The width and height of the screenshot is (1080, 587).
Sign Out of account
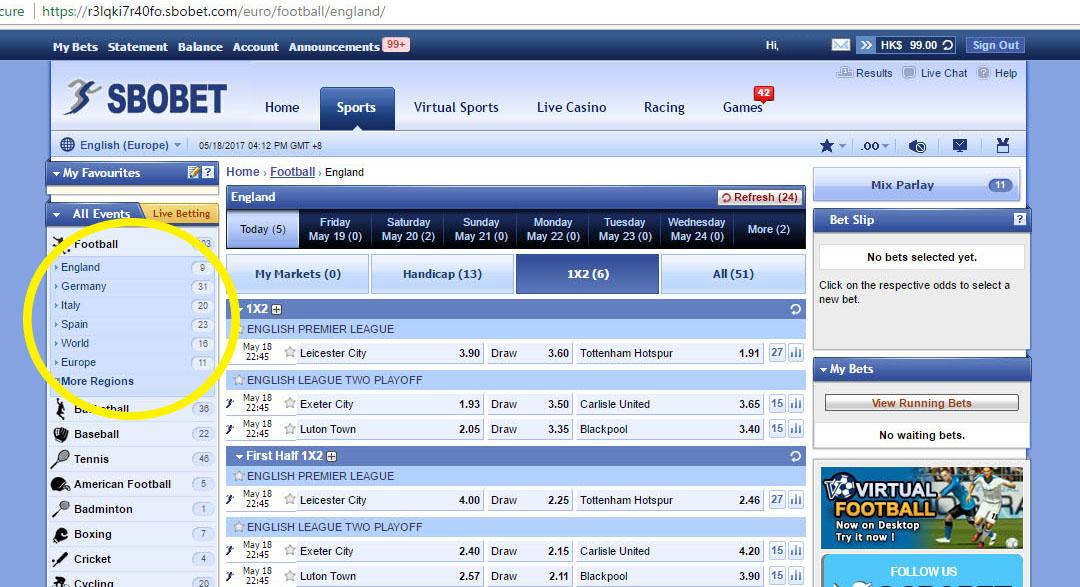click(x=995, y=45)
